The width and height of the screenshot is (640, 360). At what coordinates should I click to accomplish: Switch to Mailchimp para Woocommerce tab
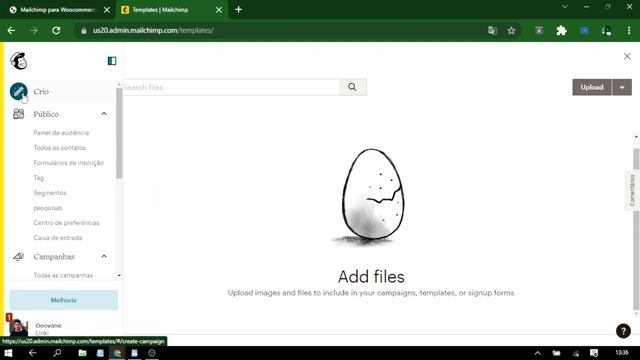57,10
